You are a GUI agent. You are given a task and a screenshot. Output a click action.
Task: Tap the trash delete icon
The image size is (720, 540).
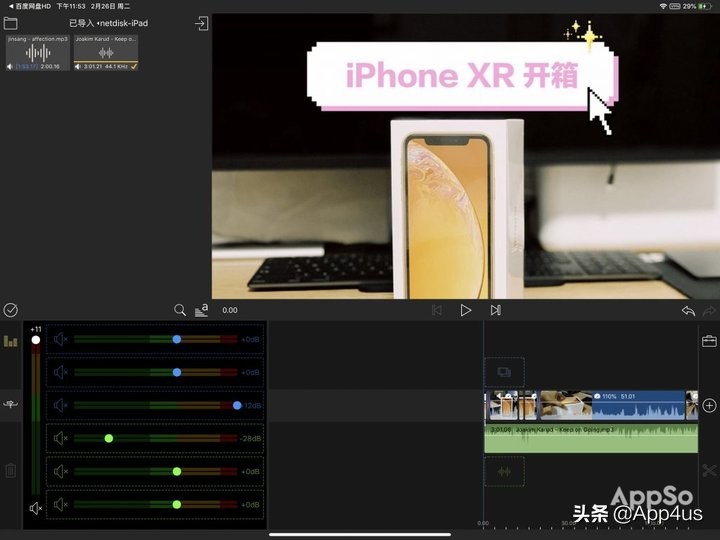click(x=11, y=471)
